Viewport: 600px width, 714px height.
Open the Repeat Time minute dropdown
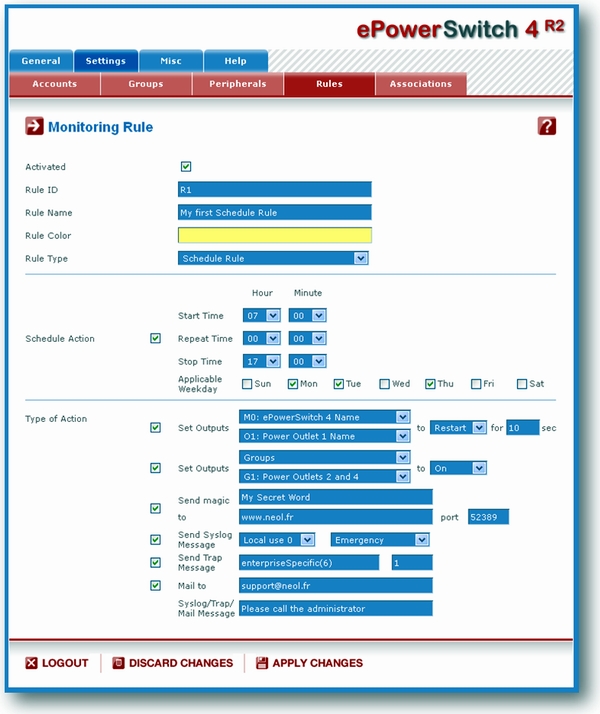[x=307, y=338]
